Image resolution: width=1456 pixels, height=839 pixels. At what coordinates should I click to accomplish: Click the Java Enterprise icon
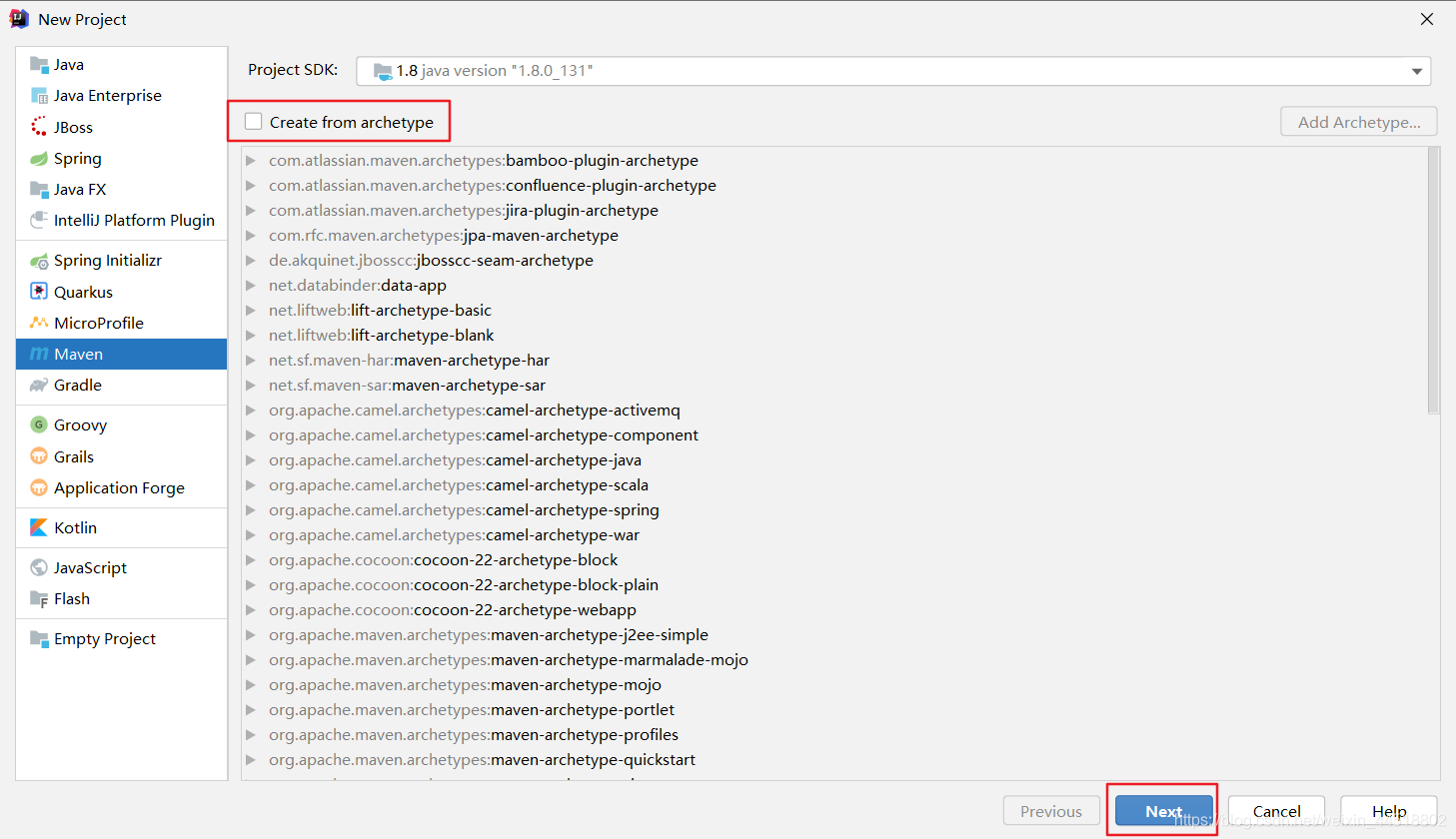coord(39,96)
